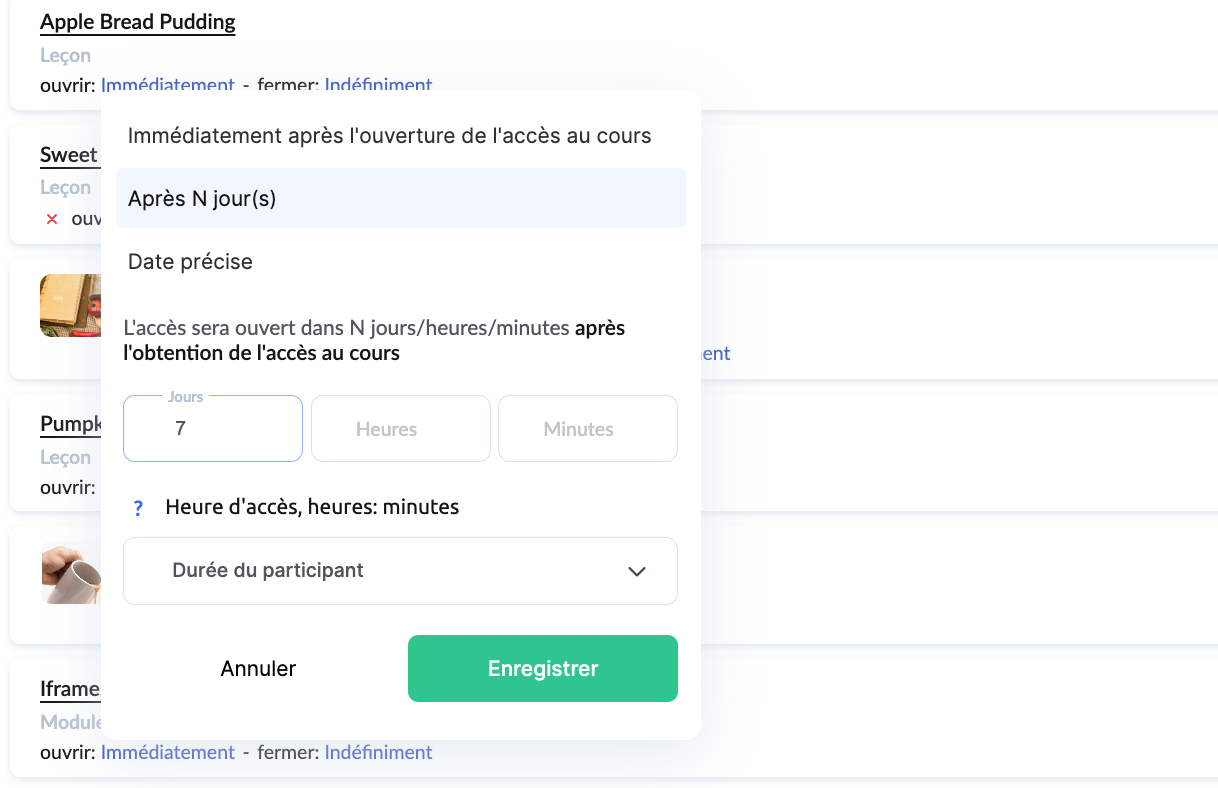Save with the Enregistrer button
This screenshot has width=1218, height=788.
point(542,669)
